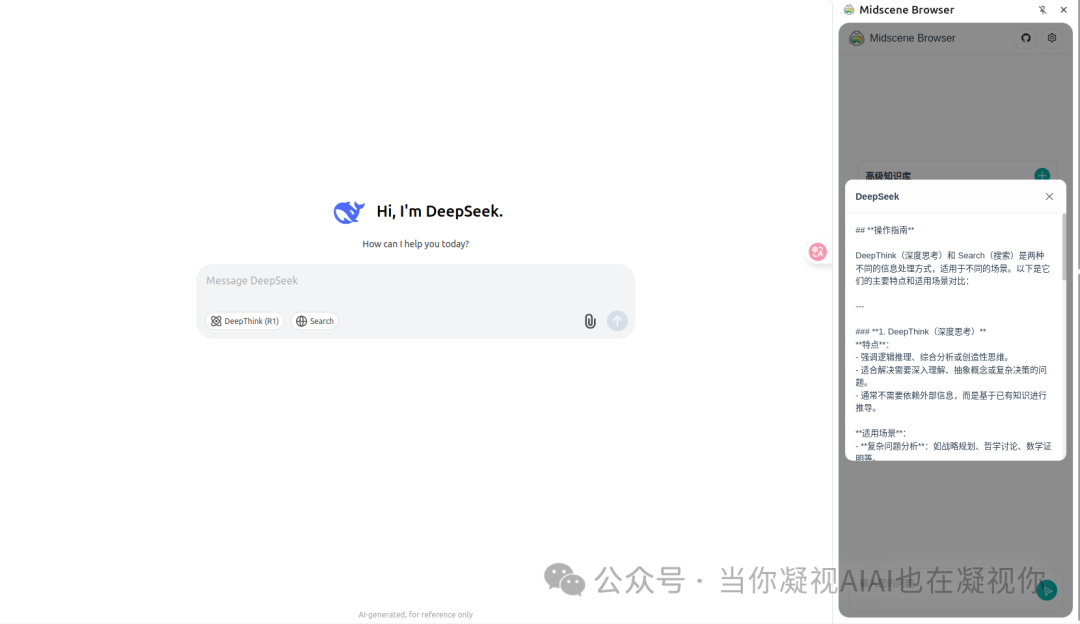Close the Midscene Browser side panel
1080x624 pixels.
coord(1063,10)
